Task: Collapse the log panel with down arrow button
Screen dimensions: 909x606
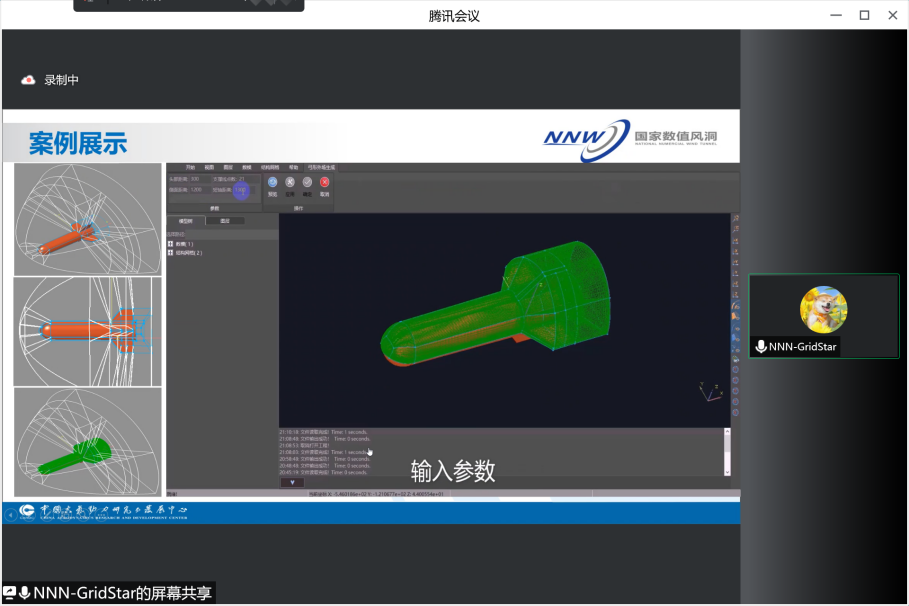Action: tap(293, 482)
